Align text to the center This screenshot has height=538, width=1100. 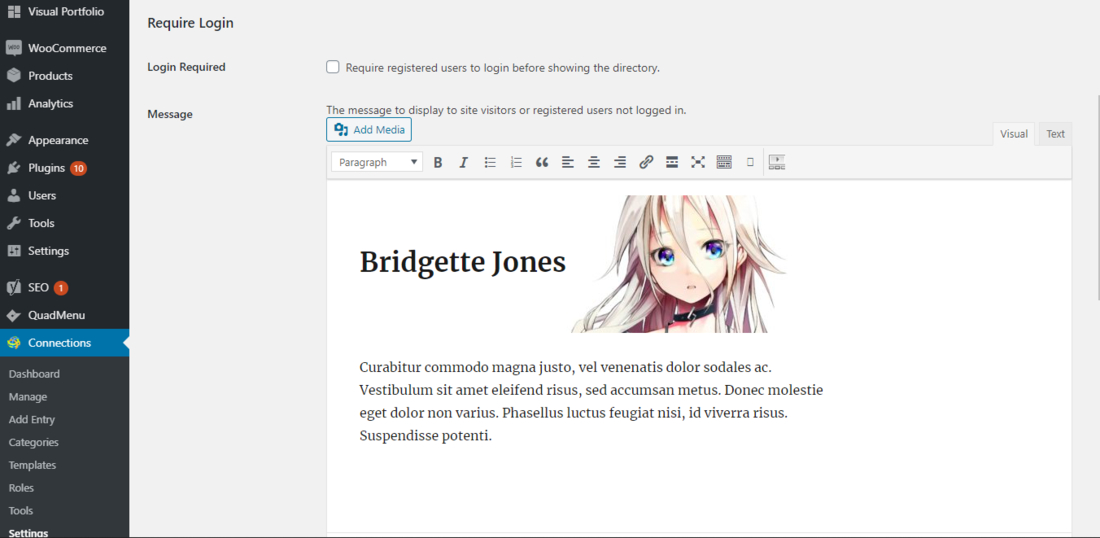coord(594,162)
